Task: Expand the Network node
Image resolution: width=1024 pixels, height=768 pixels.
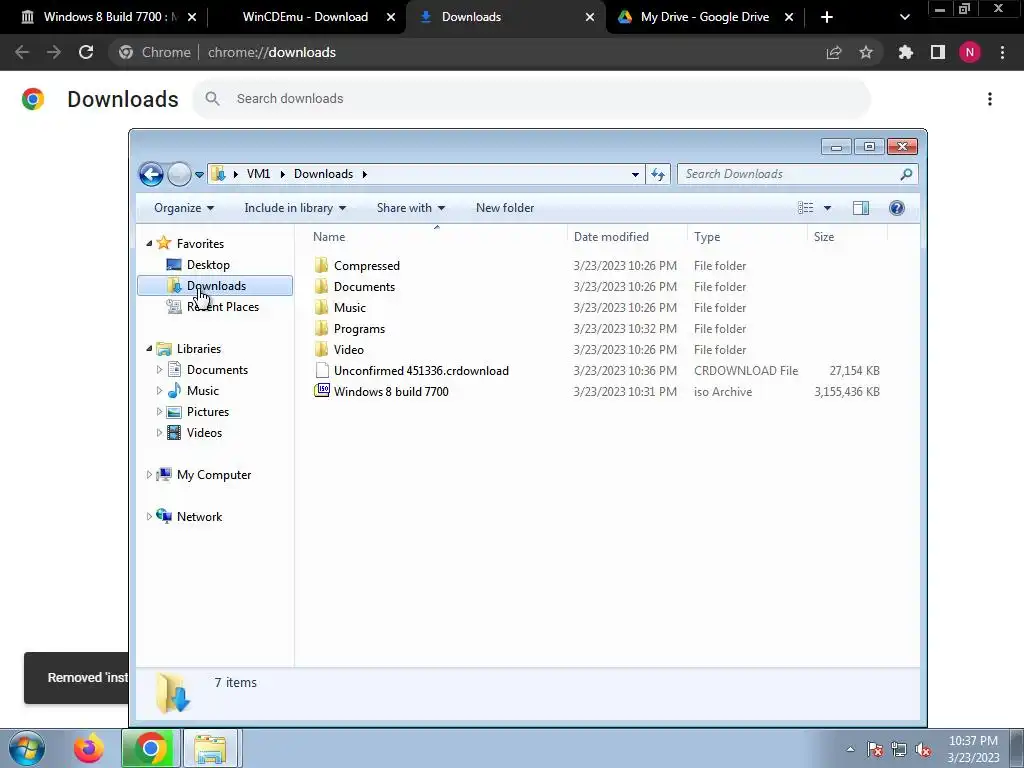Action: [149, 517]
